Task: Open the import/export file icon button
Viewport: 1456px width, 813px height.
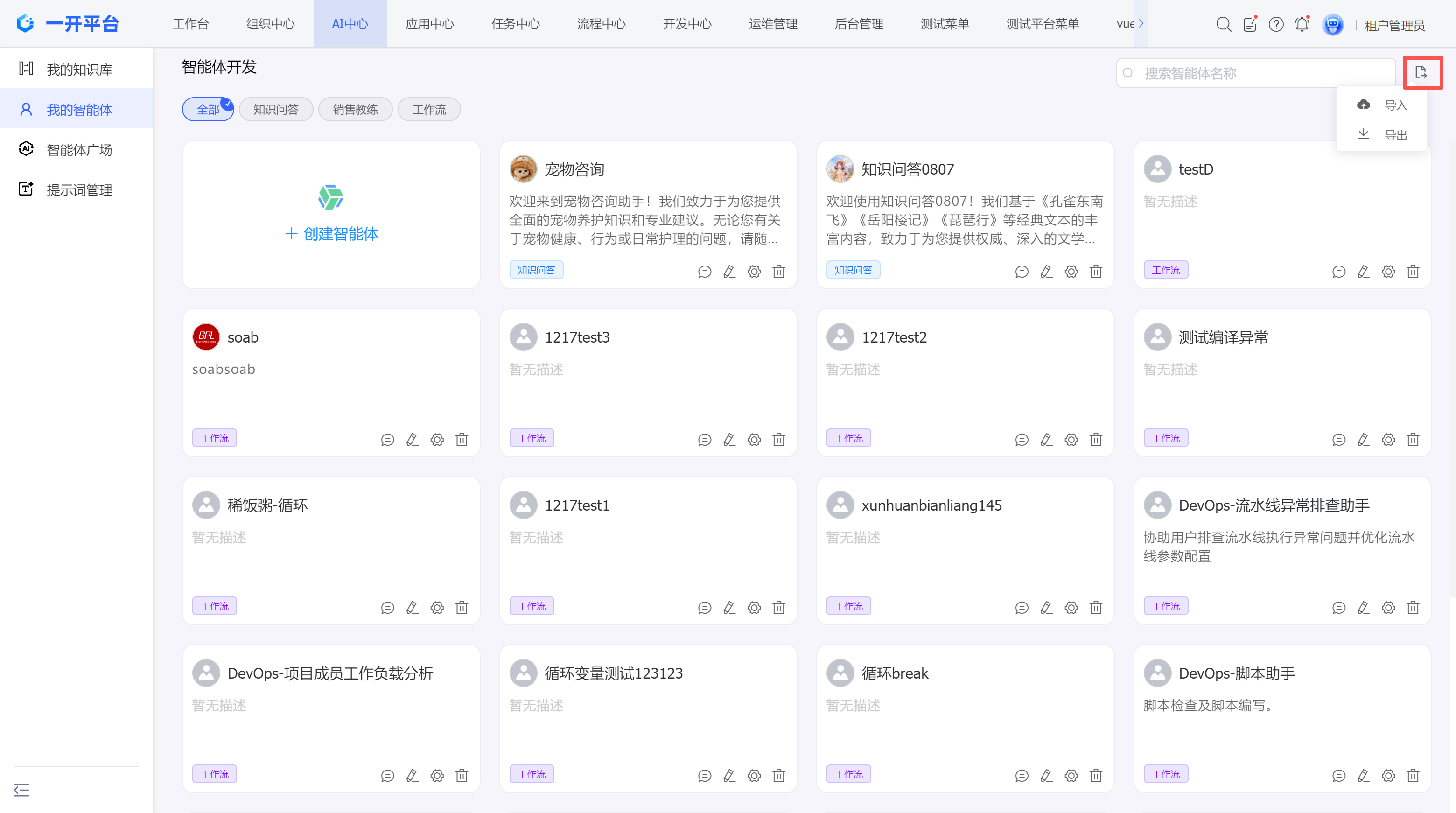Action: click(1421, 72)
